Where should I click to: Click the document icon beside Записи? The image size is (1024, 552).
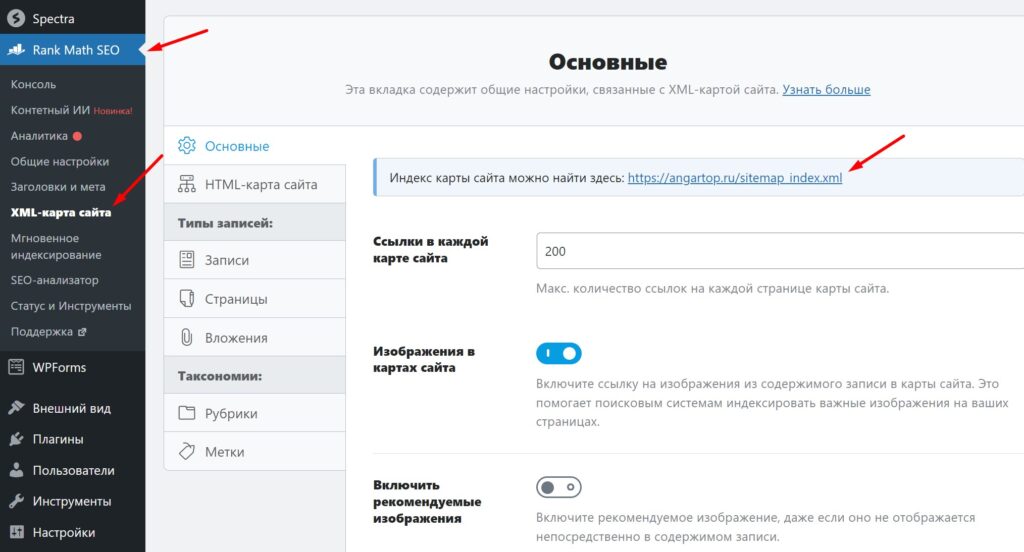[187, 260]
